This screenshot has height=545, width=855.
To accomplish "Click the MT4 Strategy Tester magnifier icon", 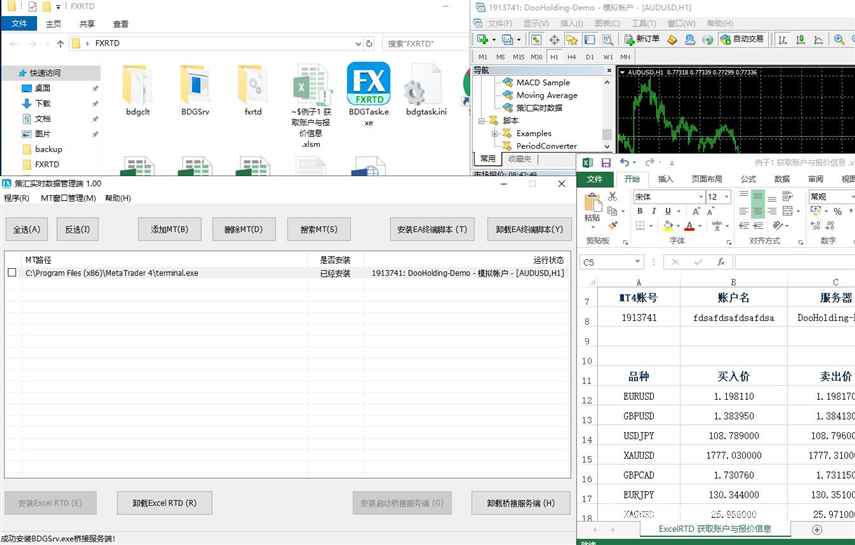I will click(x=607, y=39).
